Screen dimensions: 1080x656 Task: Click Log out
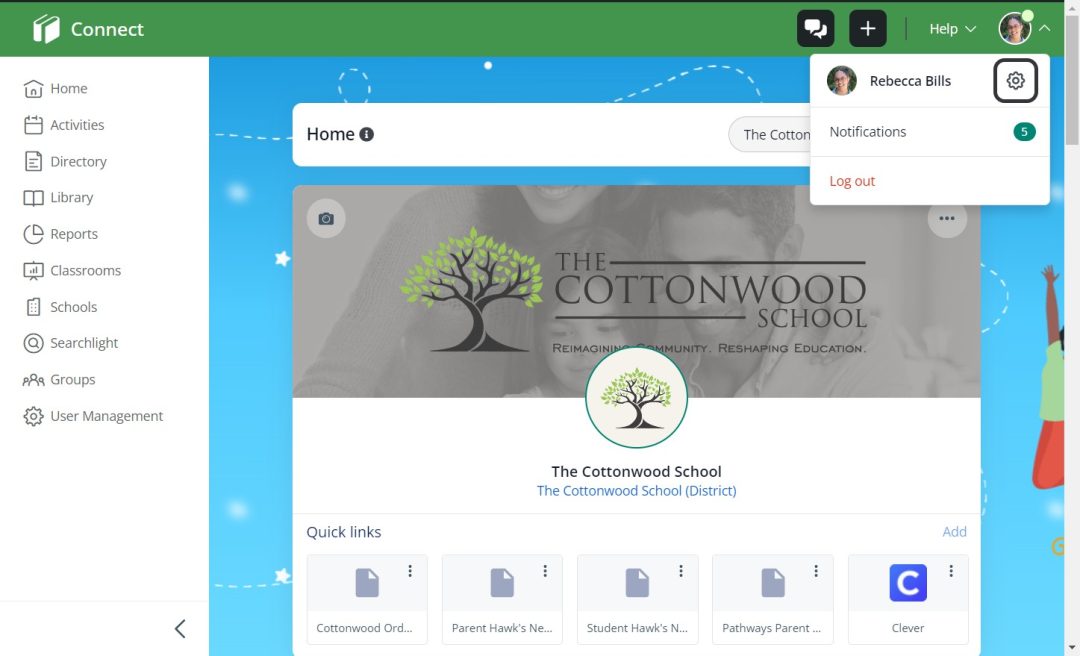(x=852, y=181)
